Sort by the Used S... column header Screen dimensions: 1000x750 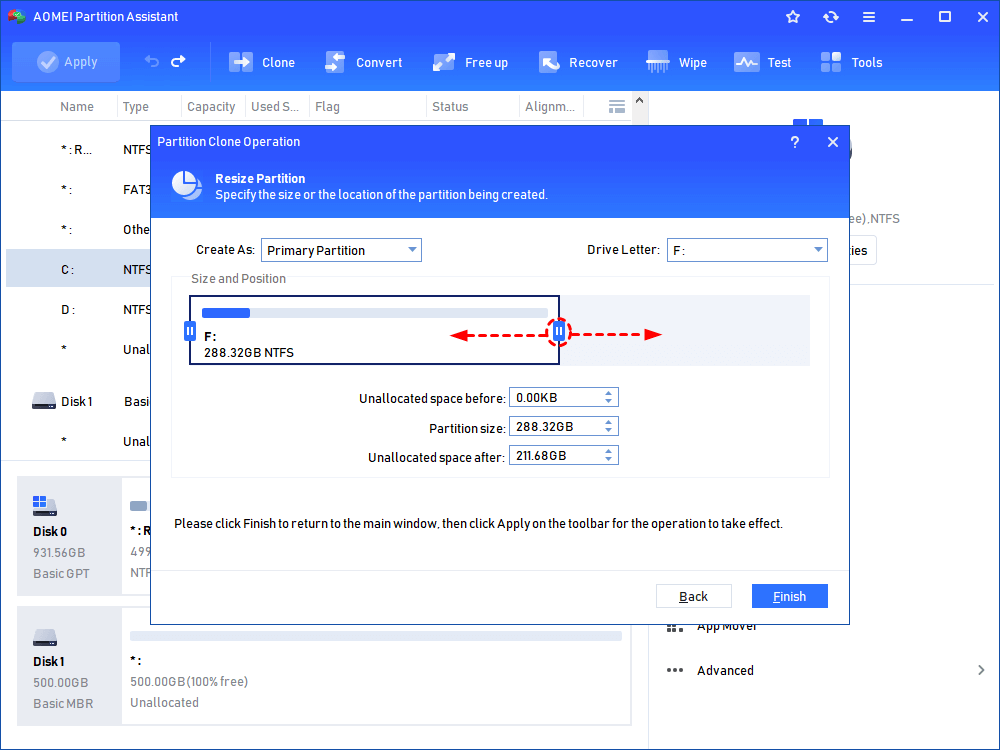point(275,107)
